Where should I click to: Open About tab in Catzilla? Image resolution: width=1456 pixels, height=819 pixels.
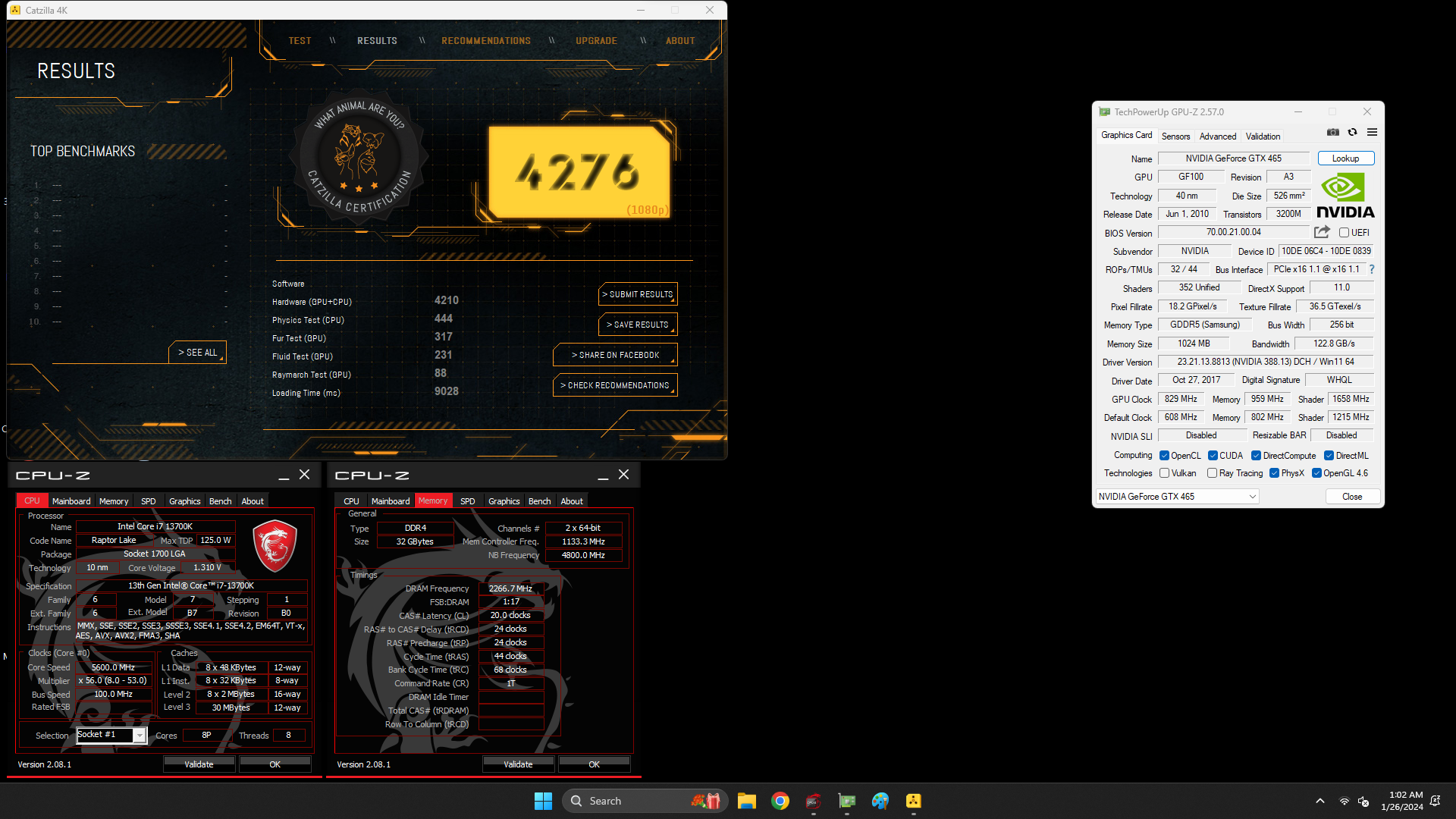click(x=679, y=41)
